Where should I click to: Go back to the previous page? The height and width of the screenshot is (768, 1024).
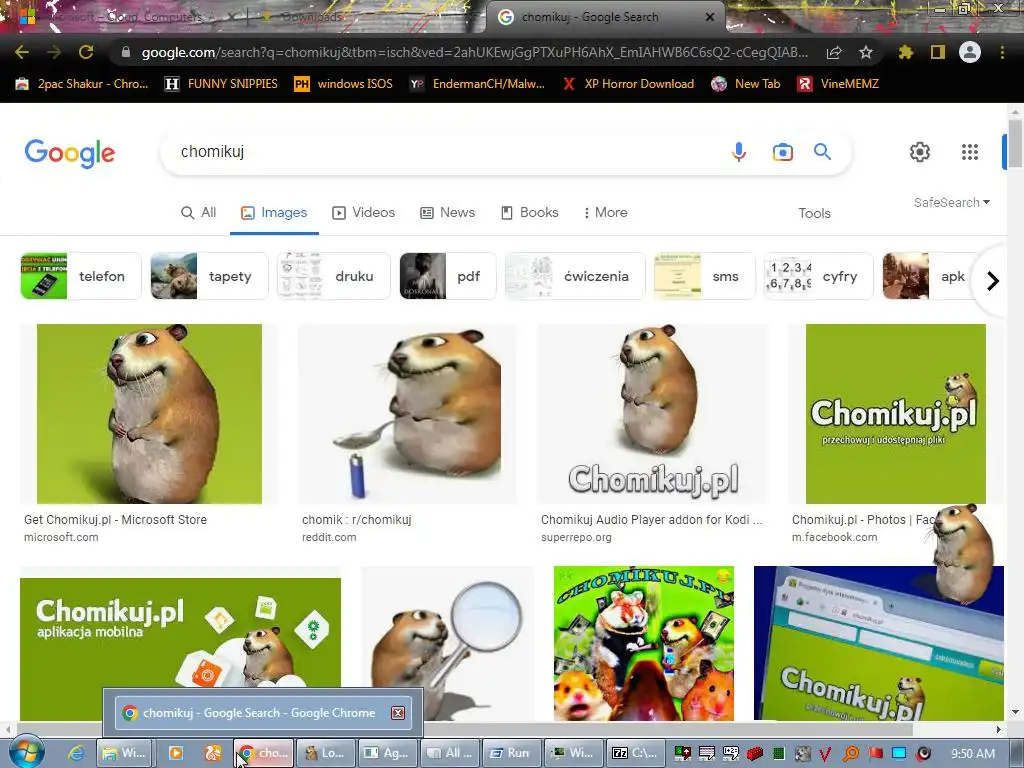click(22, 52)
